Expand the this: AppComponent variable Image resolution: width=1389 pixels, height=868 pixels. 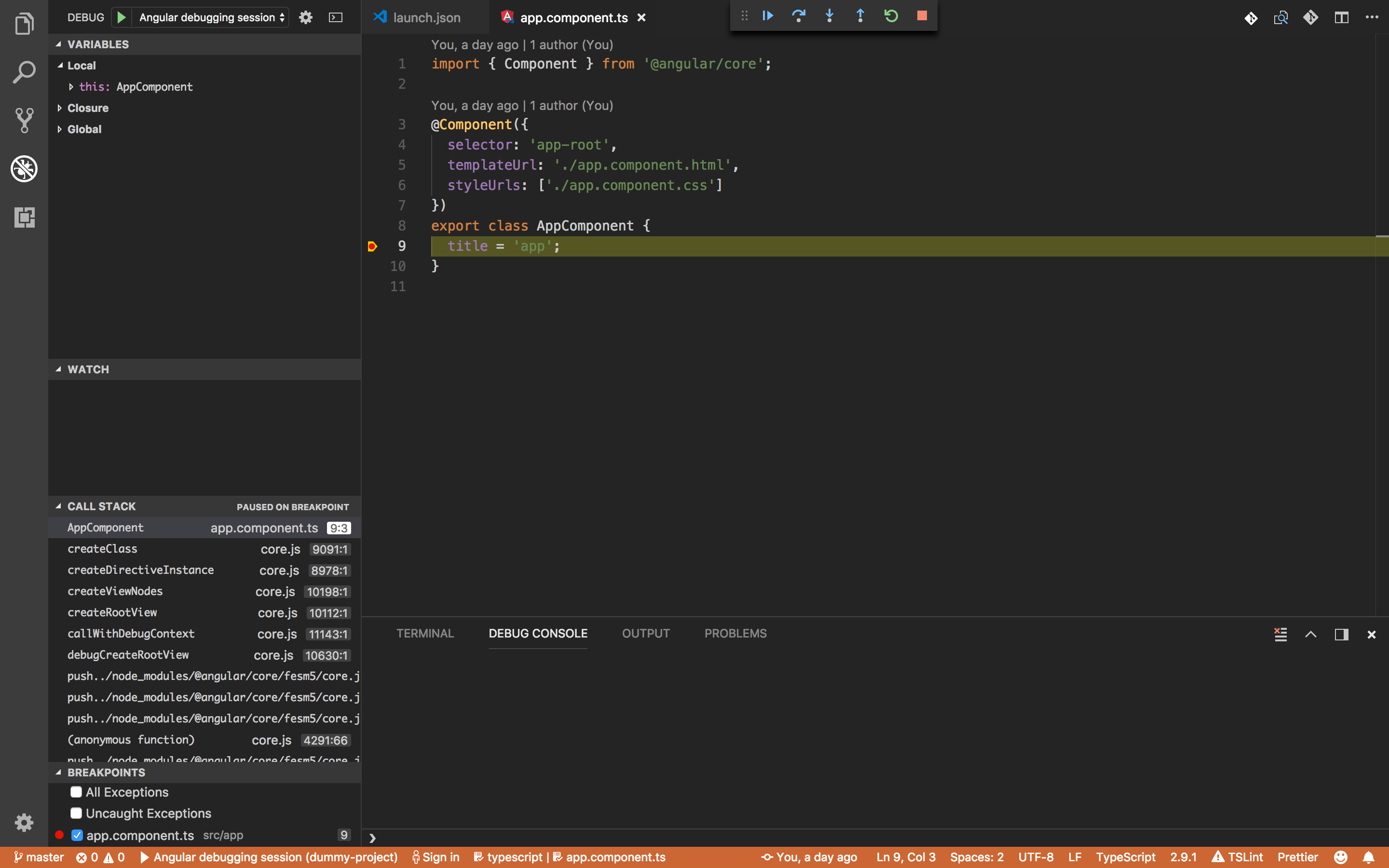[x=71, y=87]
